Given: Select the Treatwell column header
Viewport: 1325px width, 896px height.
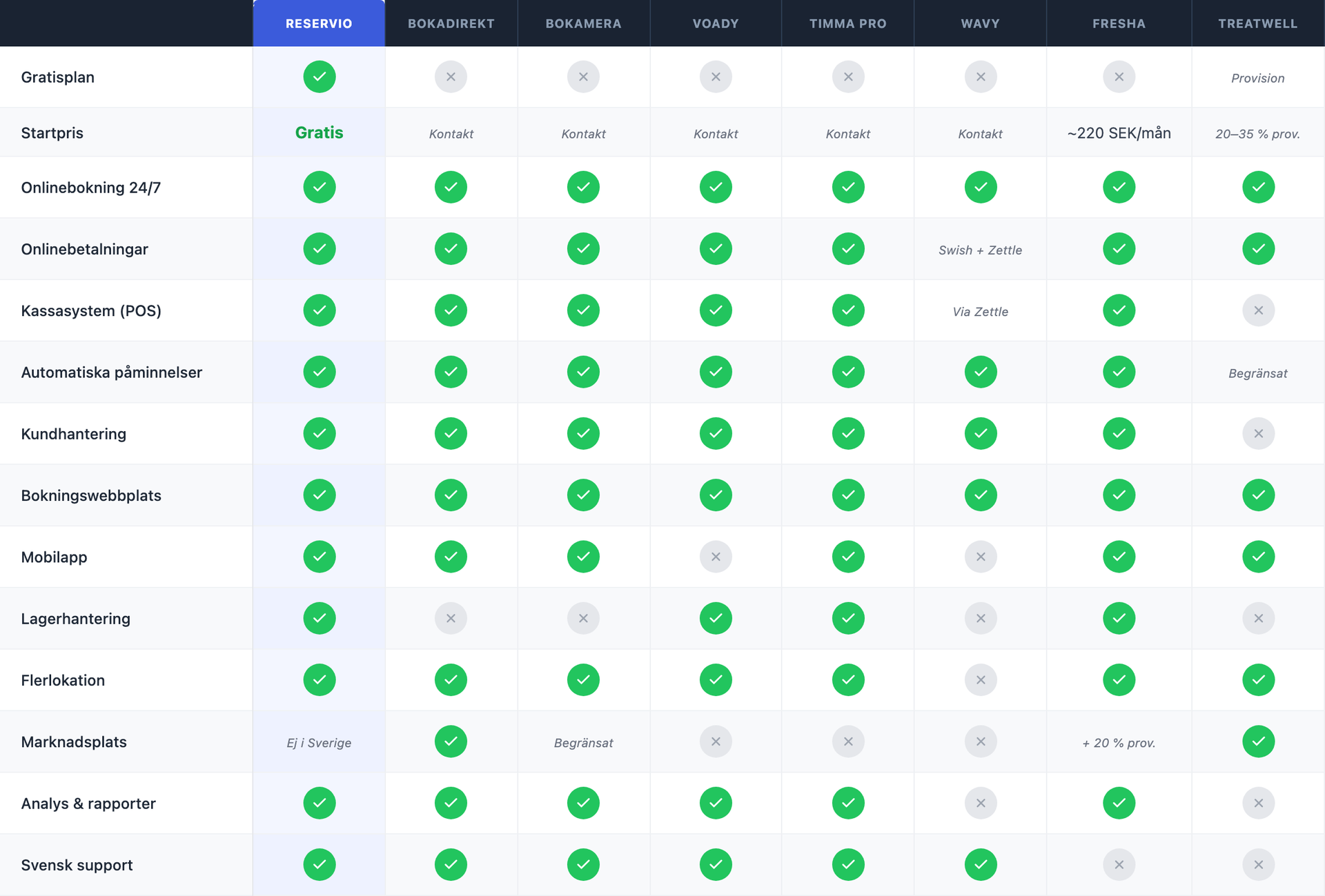Looking at the screenshot, I should 1257,23.
